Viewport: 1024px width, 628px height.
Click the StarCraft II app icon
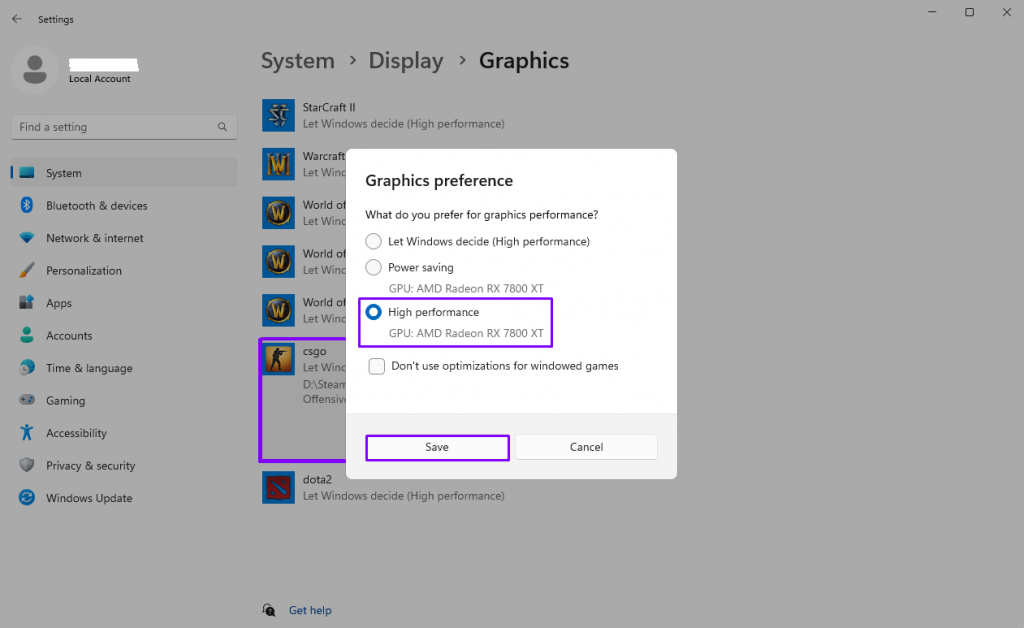click(x=278, y=115)
